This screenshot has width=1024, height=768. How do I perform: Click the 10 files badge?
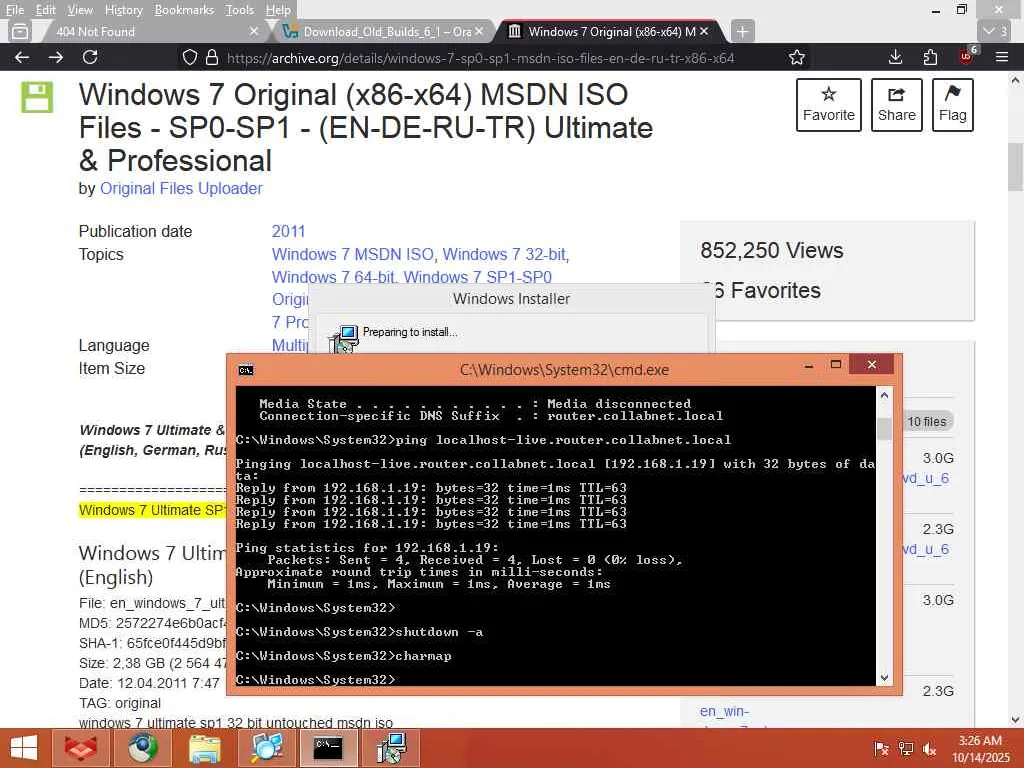coord(927,421)
